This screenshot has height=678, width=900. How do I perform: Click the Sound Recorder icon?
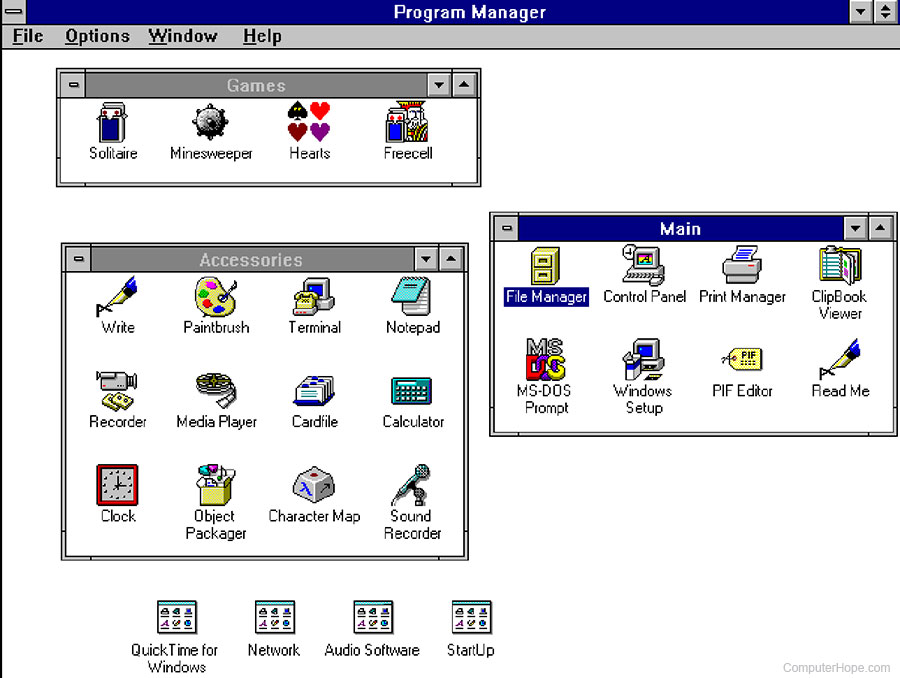click(412, 485)
